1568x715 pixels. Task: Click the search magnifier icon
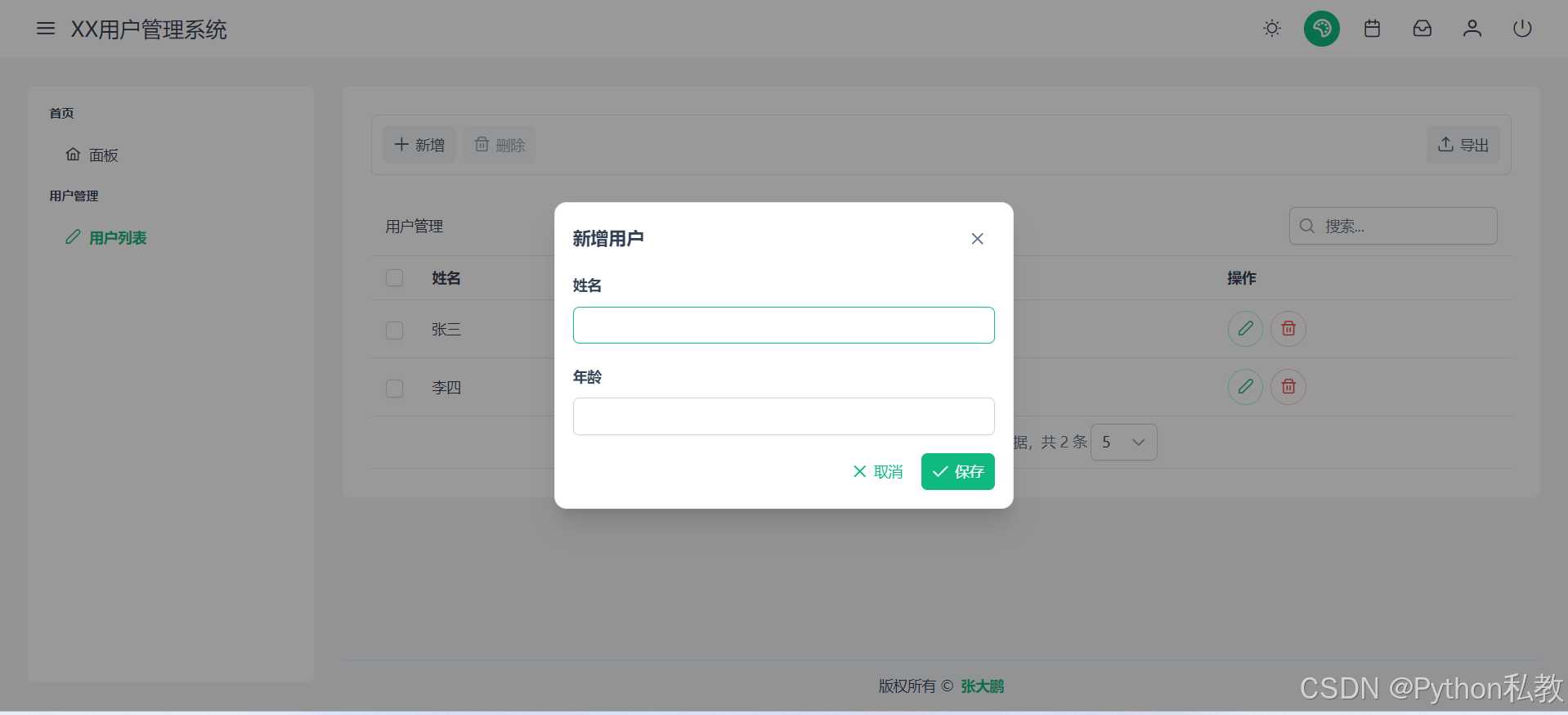(1307, 226)
